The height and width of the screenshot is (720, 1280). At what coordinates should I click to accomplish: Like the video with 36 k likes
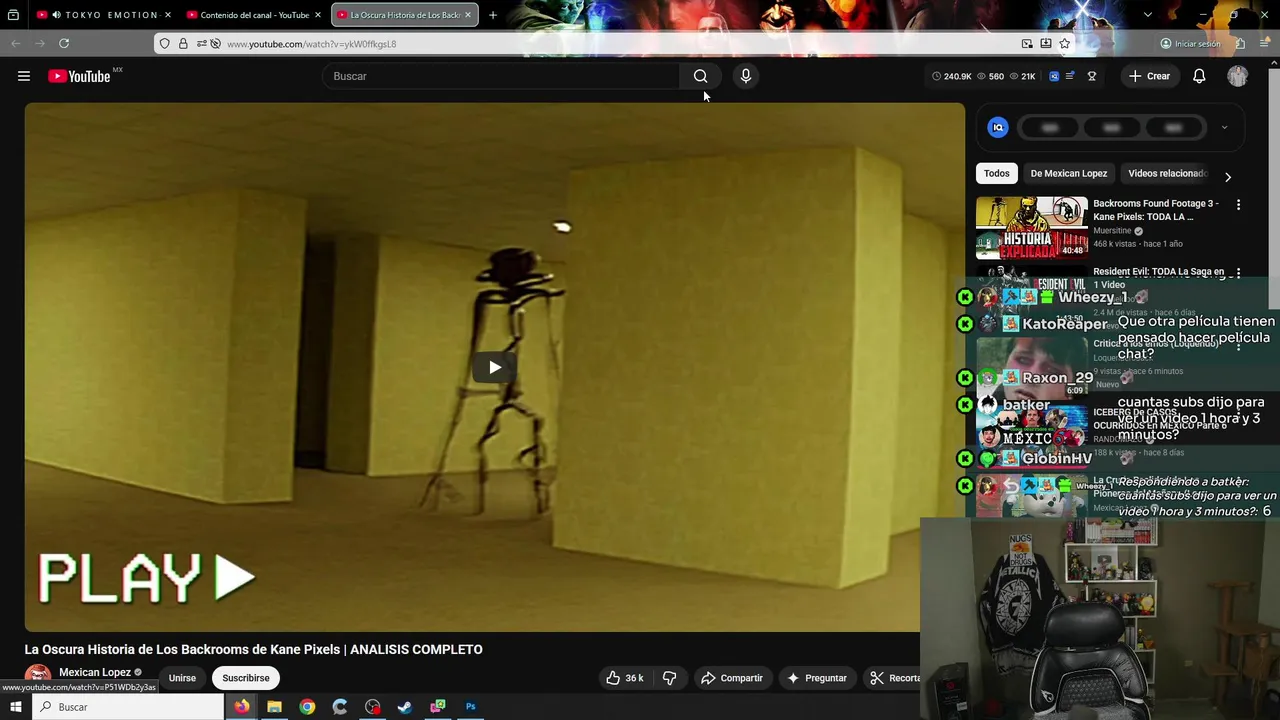[624, 678]
